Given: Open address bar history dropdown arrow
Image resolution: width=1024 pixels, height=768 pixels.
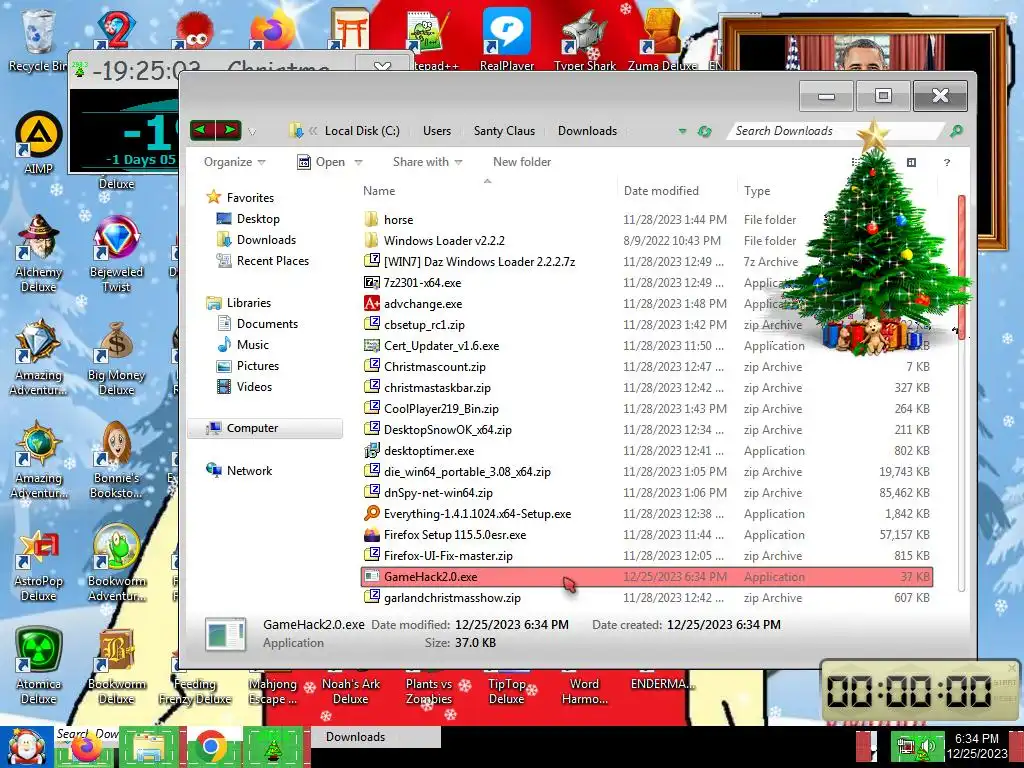Looking at the screenshot, I should (682, 131).
